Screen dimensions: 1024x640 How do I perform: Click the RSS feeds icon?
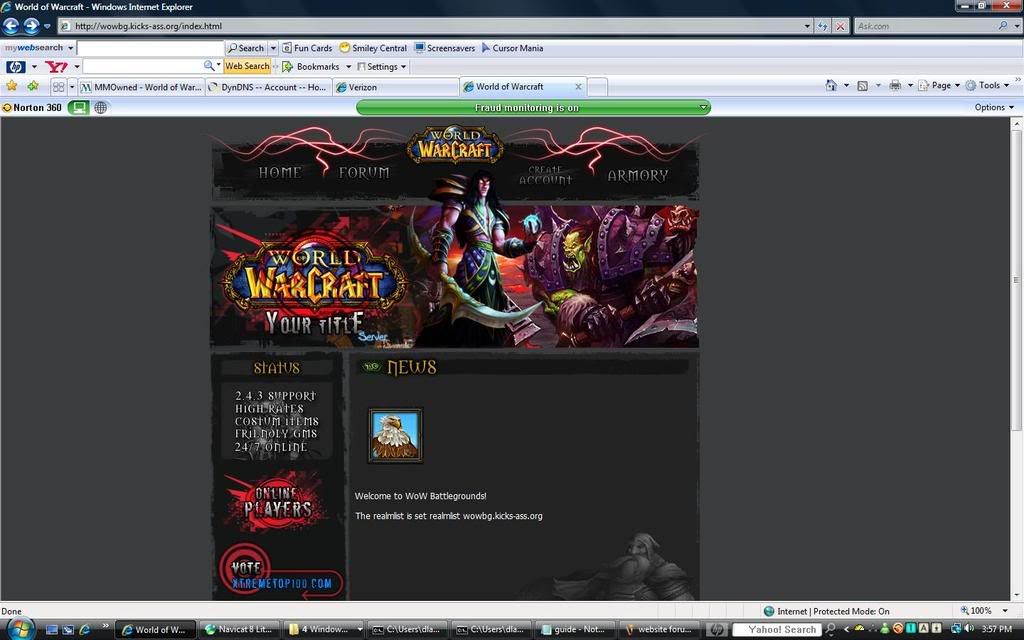point(862,86)
